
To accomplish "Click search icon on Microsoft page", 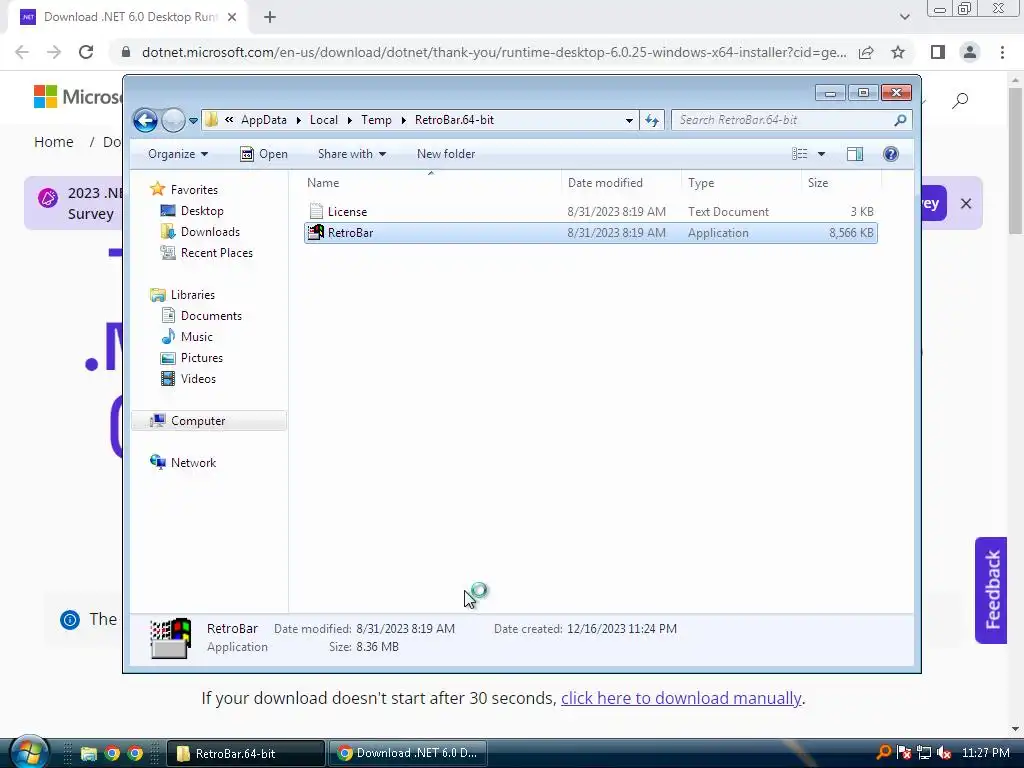I will coord(960,101).
